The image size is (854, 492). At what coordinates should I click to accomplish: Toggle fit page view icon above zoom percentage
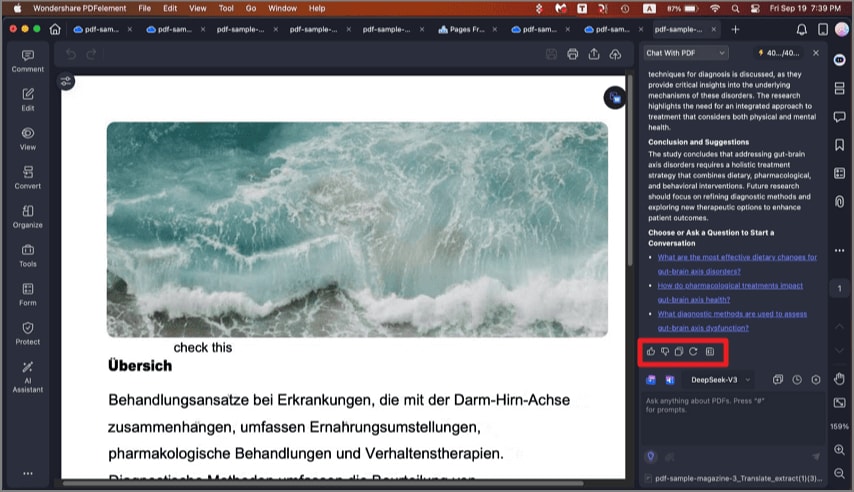[839, 403]
